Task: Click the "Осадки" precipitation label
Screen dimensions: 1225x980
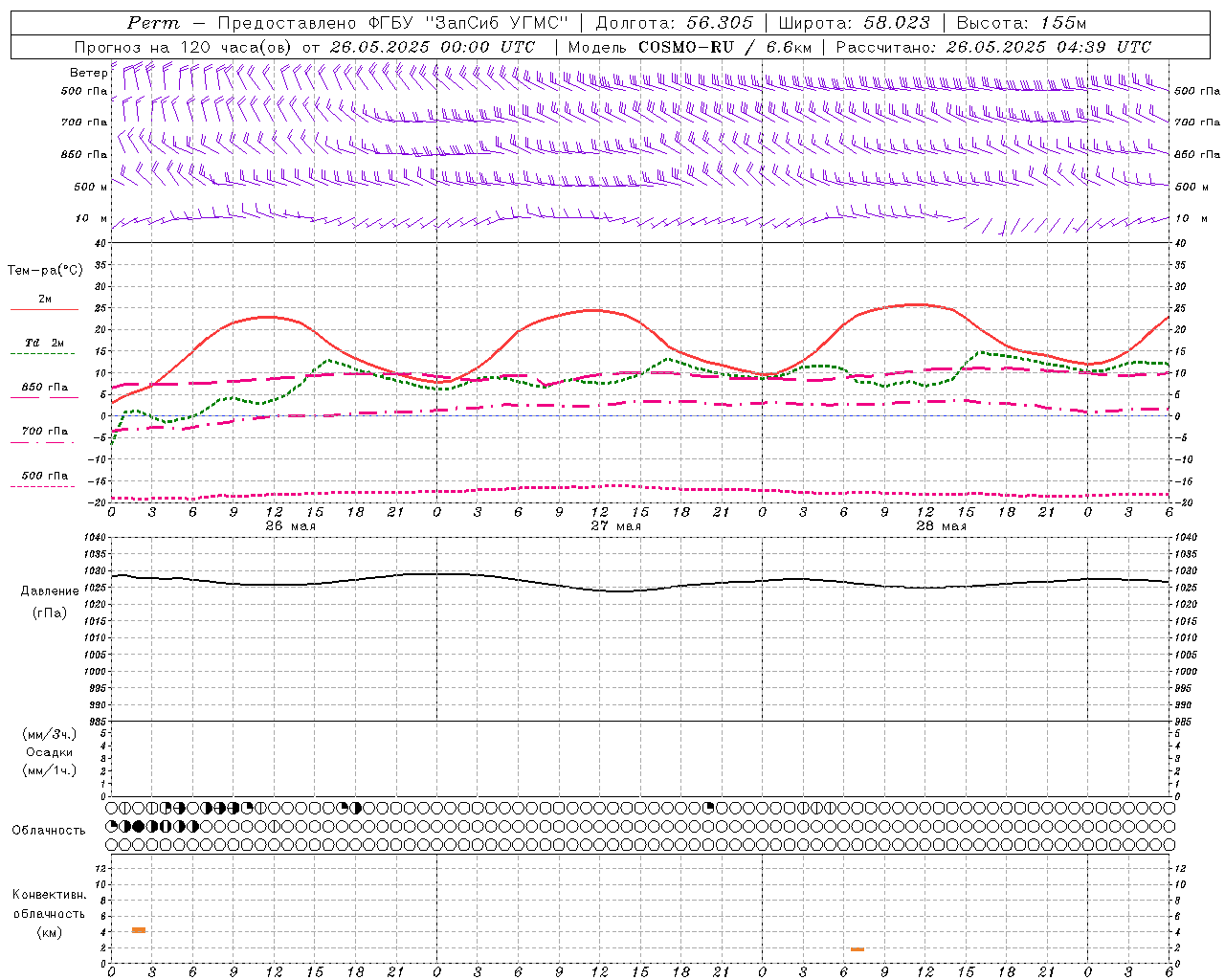Action: (x=50, y=752)
